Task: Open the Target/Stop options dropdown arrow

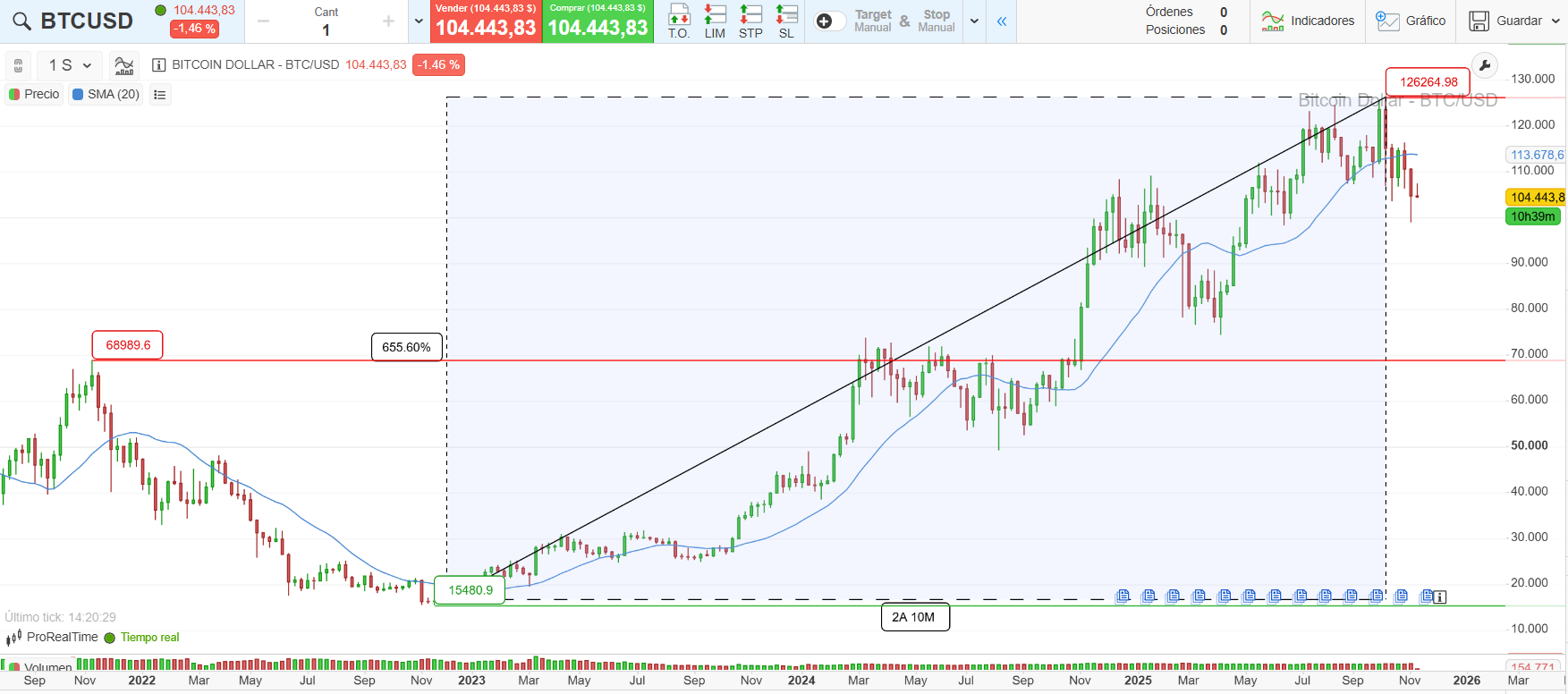Action: pos(974,21)
